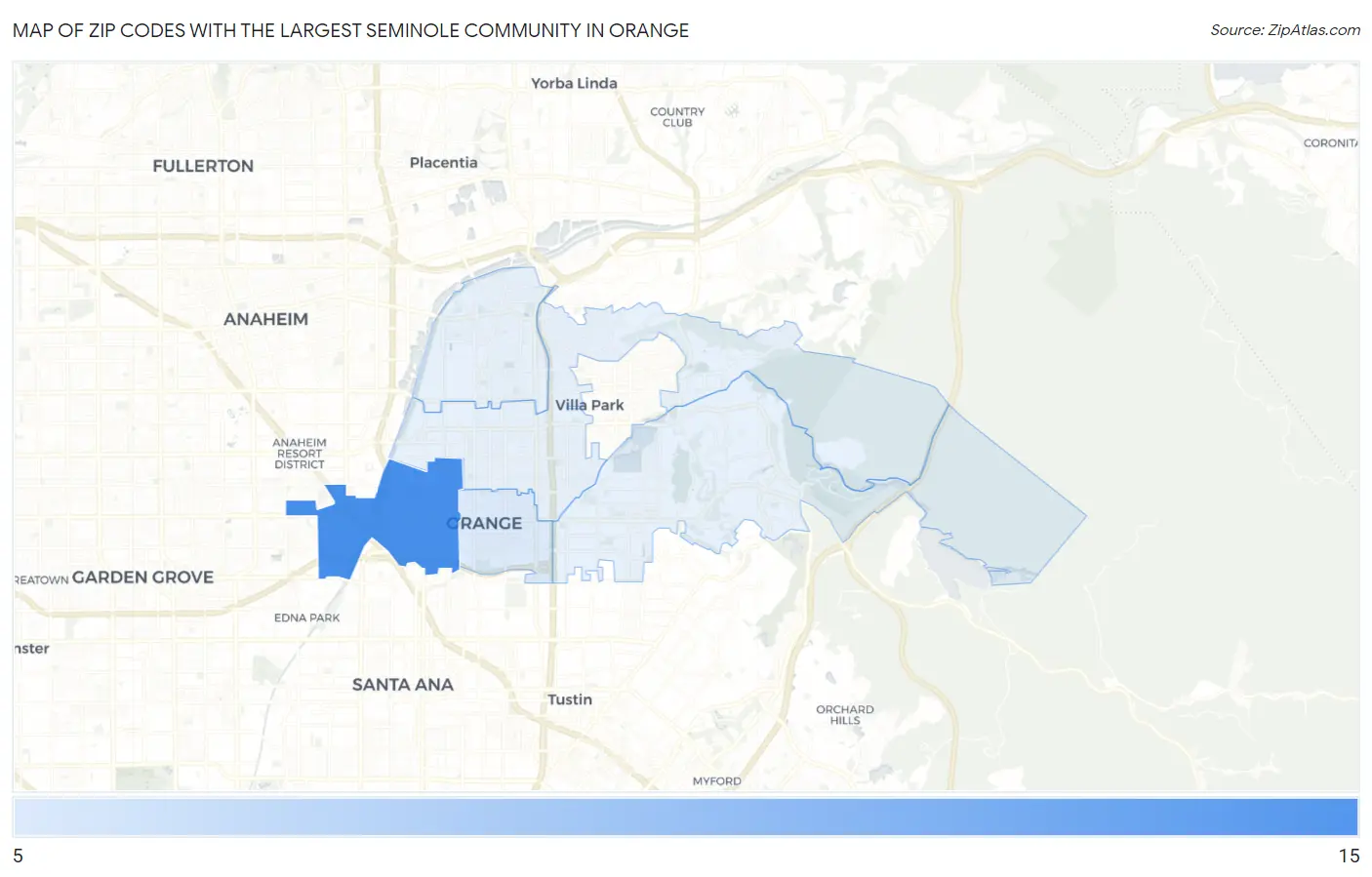Click the Source: ZipAtlas.com credit
1372x877 pixels.
[x=1285, y=30]
